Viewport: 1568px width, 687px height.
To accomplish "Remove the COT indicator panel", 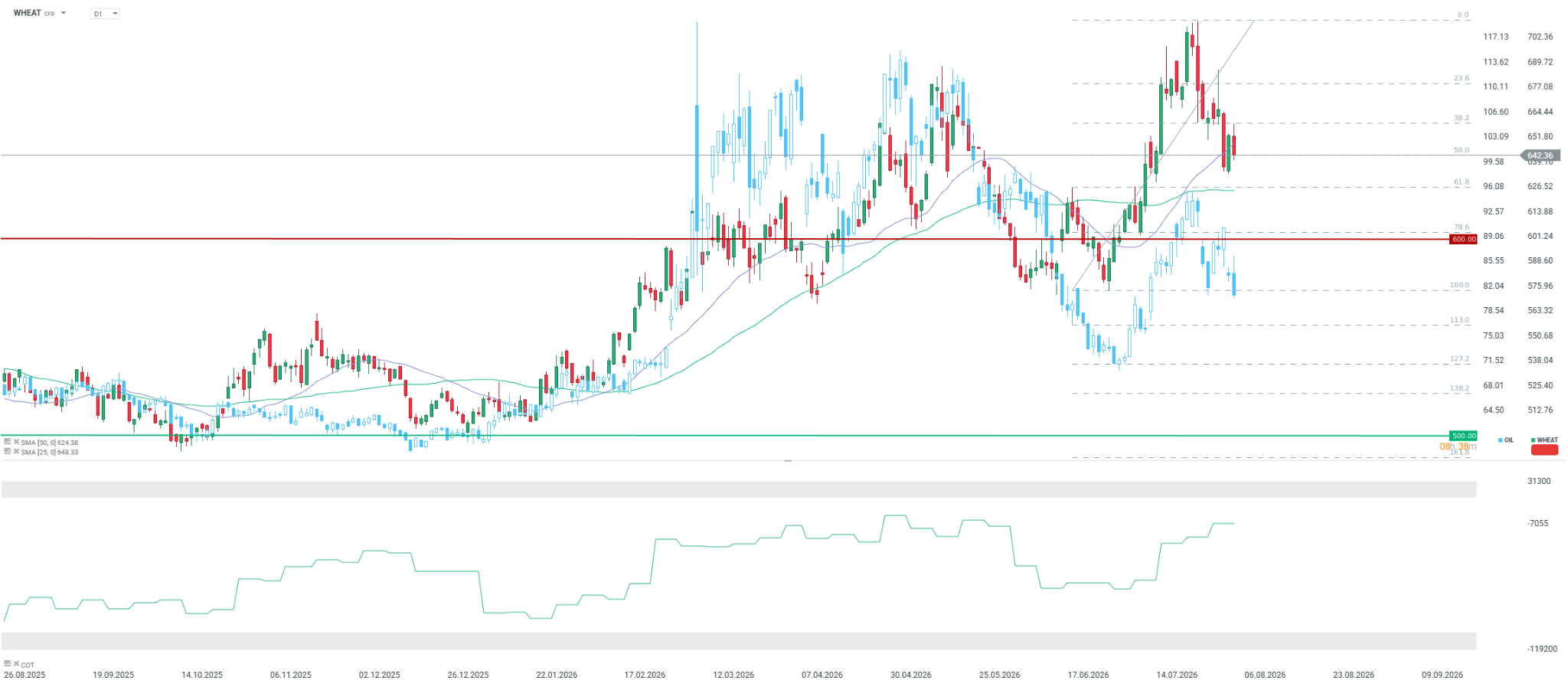I will [15, 664].
